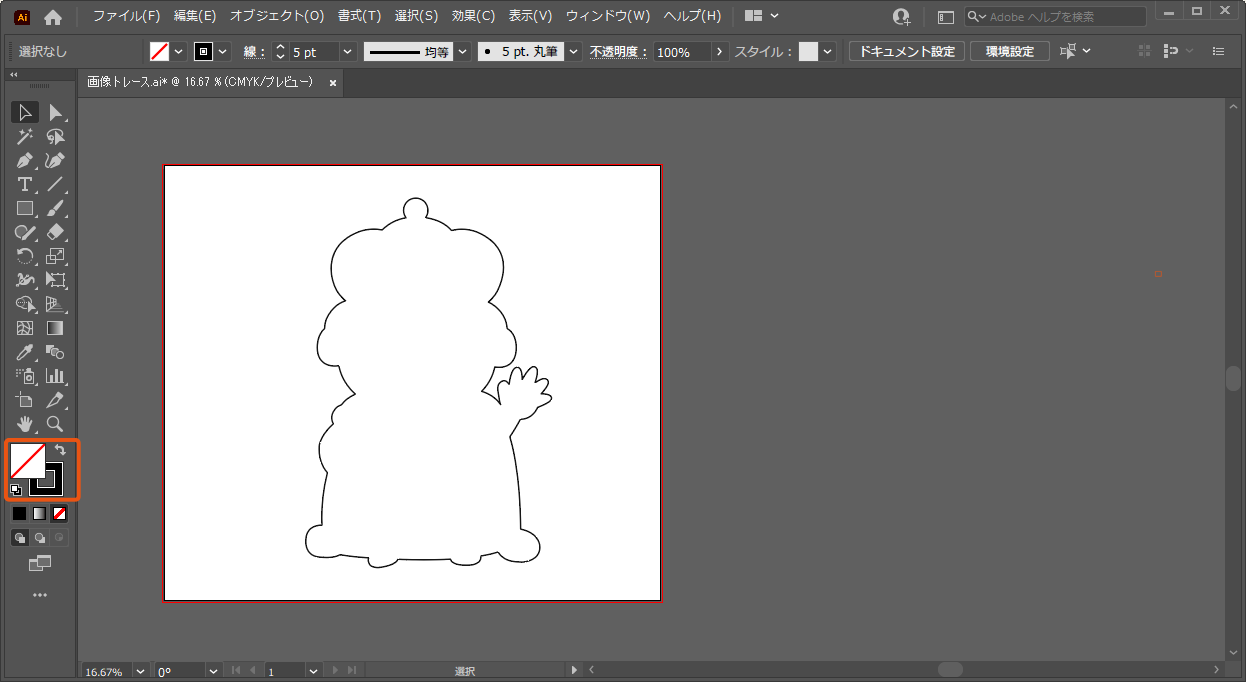Select the Perspective Grid tool
The height and width of the screenshot is (682, 1246).
point(56,304)
